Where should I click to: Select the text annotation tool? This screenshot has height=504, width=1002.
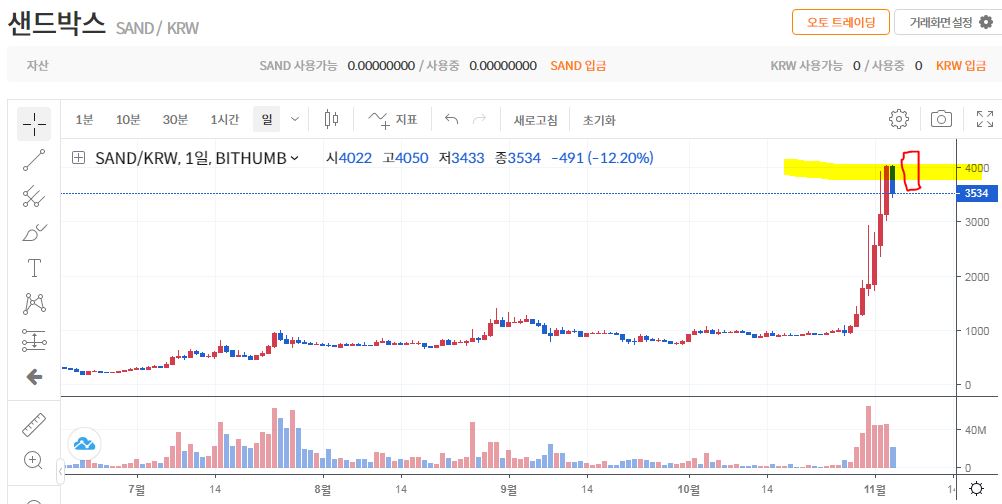(34, 268)
